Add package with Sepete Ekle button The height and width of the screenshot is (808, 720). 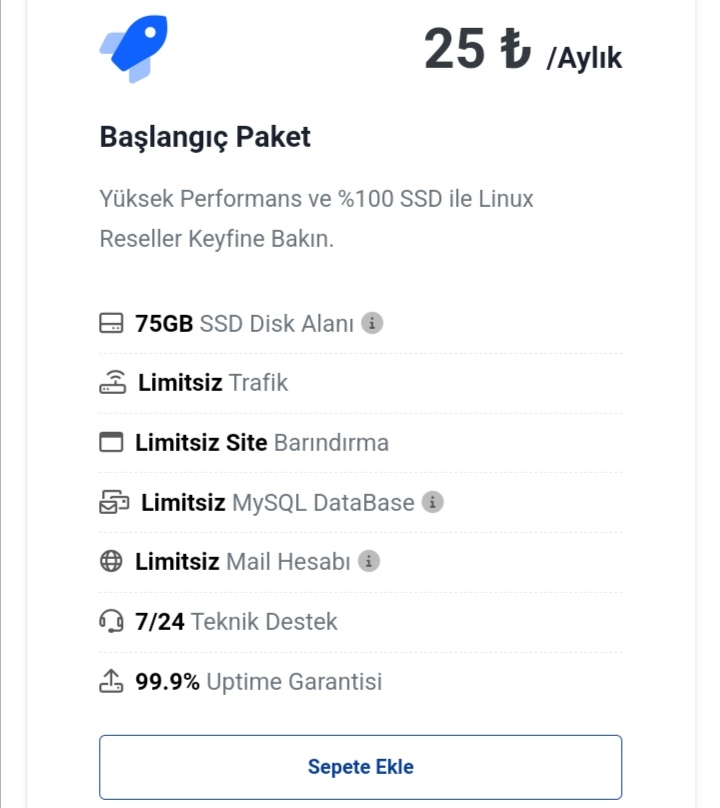tap(360, 767)
